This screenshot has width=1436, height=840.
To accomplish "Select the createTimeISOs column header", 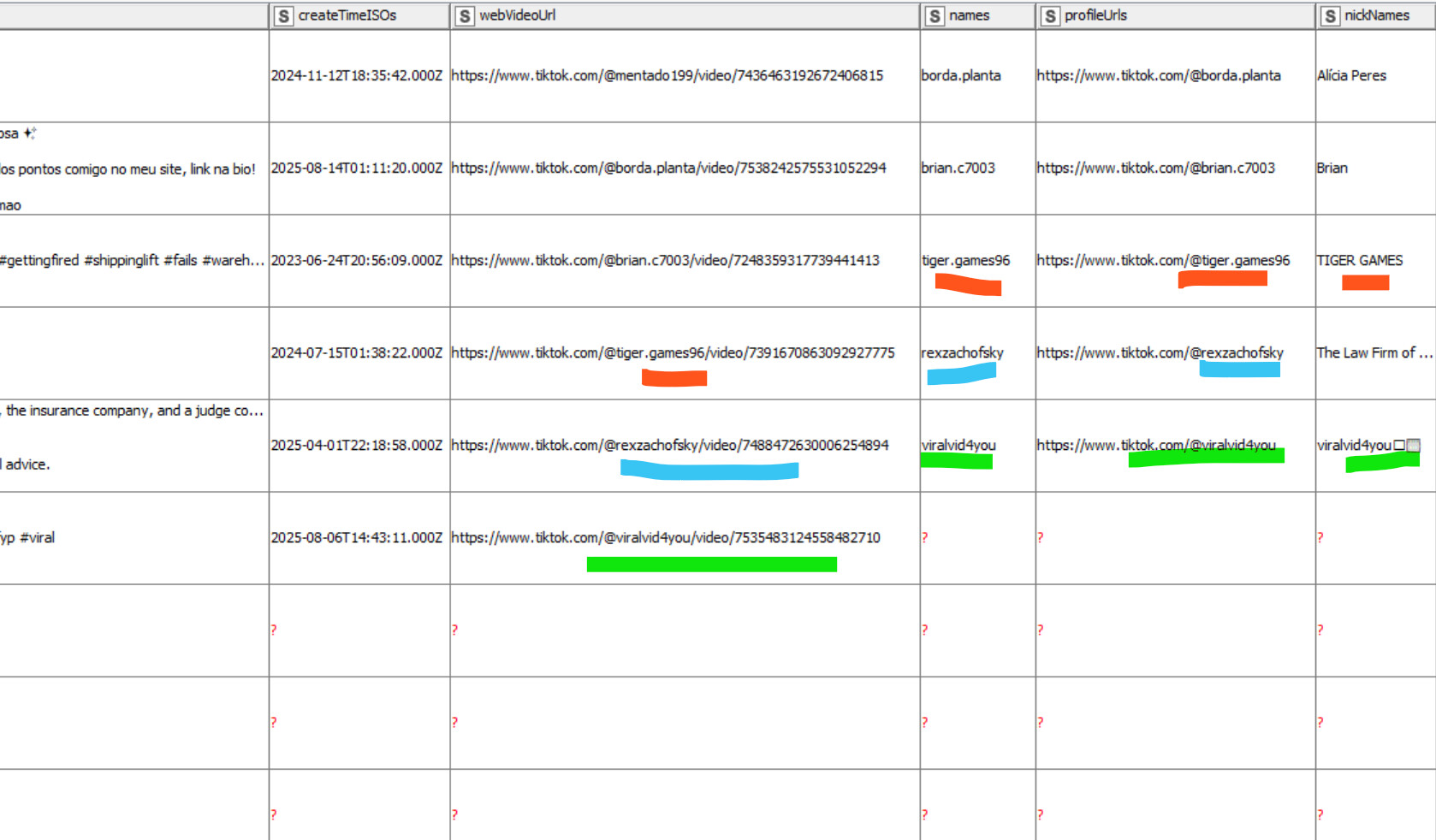I will pyautogui.click(x=347, y=15).
